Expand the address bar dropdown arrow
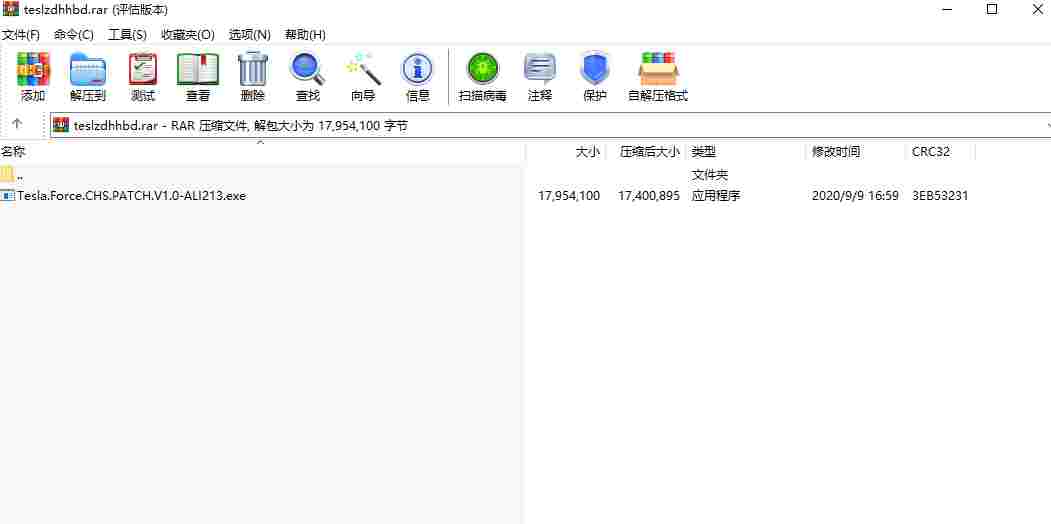Viewport: 1051px width, 524px height. (1047, 125)
